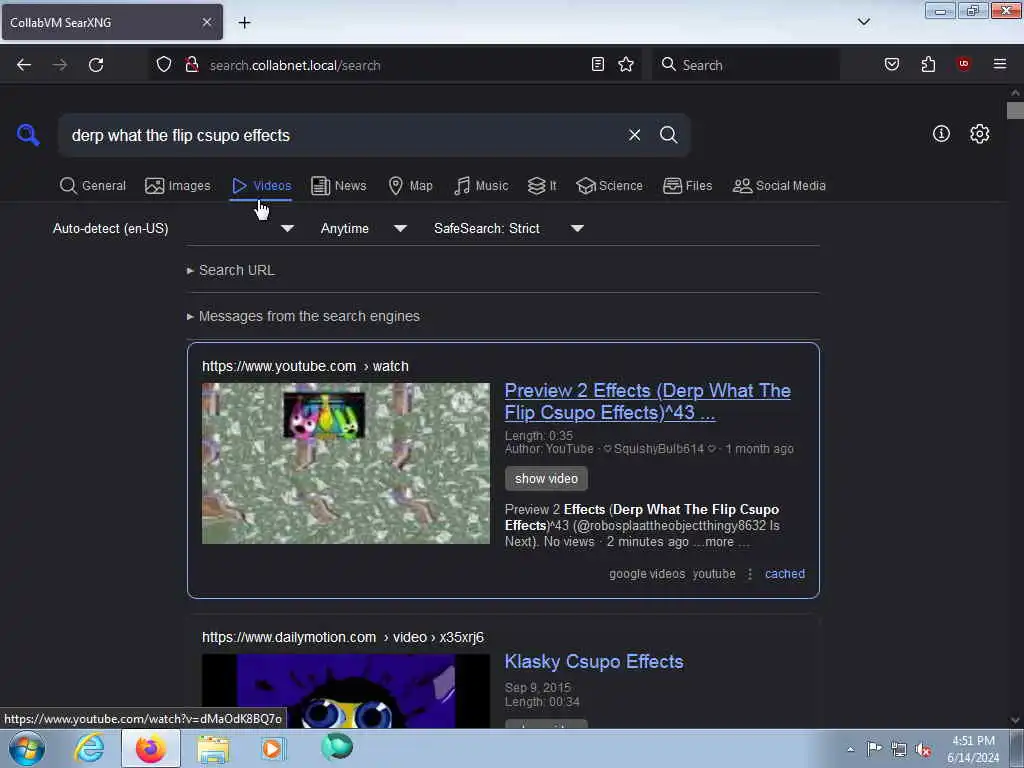Open a new browser tab
The image size is (1024, 768).
click(x=244, y=23)
